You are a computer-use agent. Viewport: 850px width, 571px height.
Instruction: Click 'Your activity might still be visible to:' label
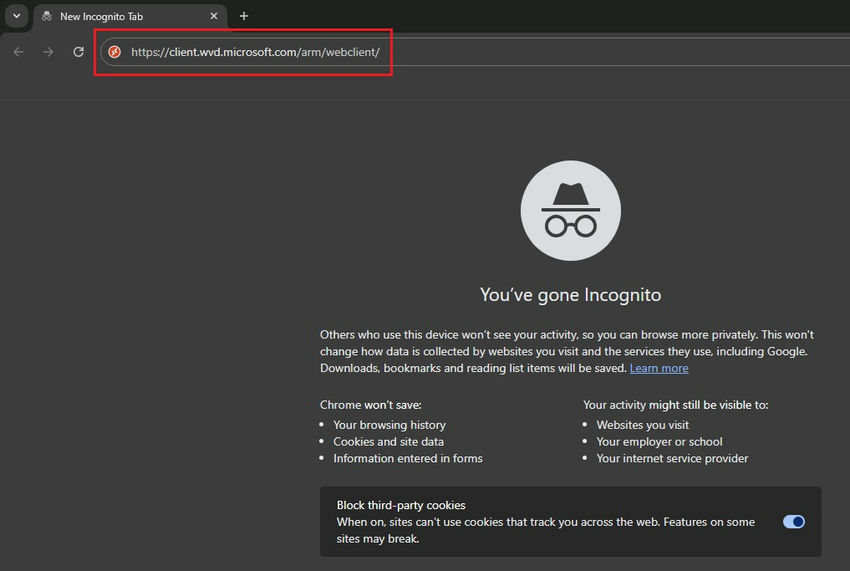pyautogui.click(x=675, y=405)
